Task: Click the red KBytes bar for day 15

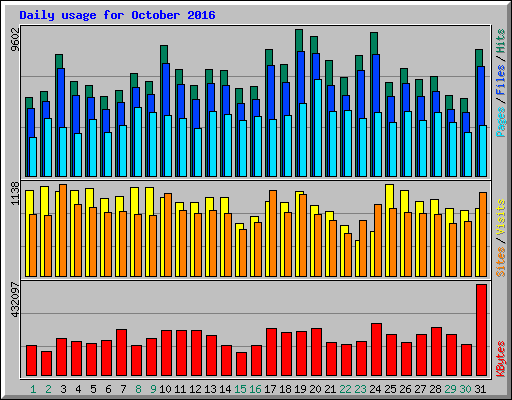Action: click(241, 364)
